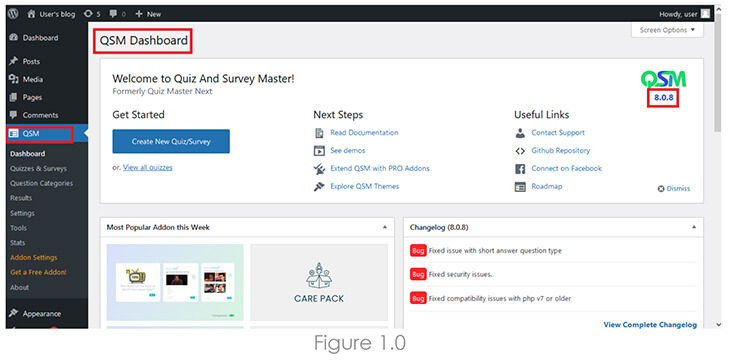Image resolution: width=730 pixels, height=363 pixels.
Task: Click the See demos play icon
Action: [319, 151]
